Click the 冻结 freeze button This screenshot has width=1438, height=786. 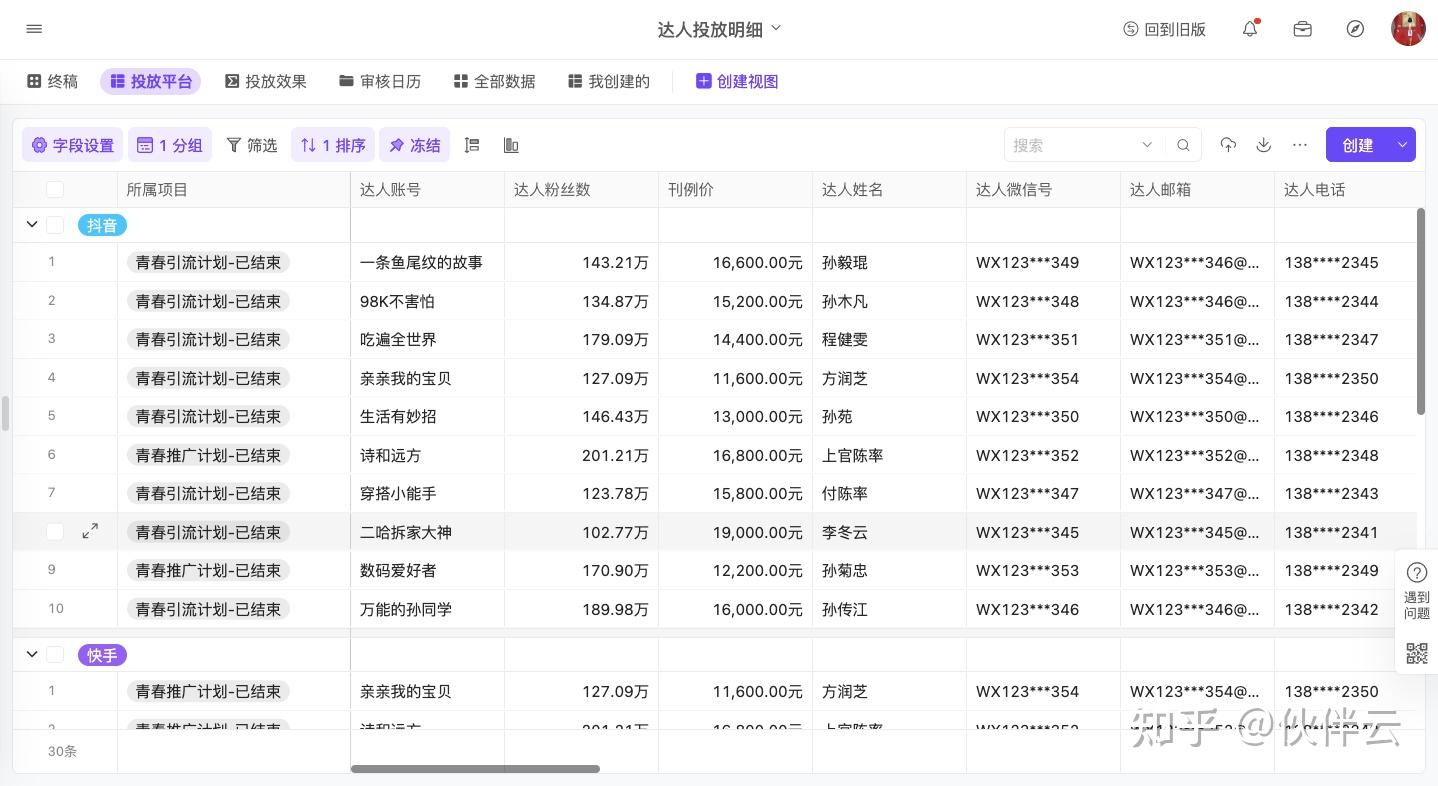[x=414, y=145]
